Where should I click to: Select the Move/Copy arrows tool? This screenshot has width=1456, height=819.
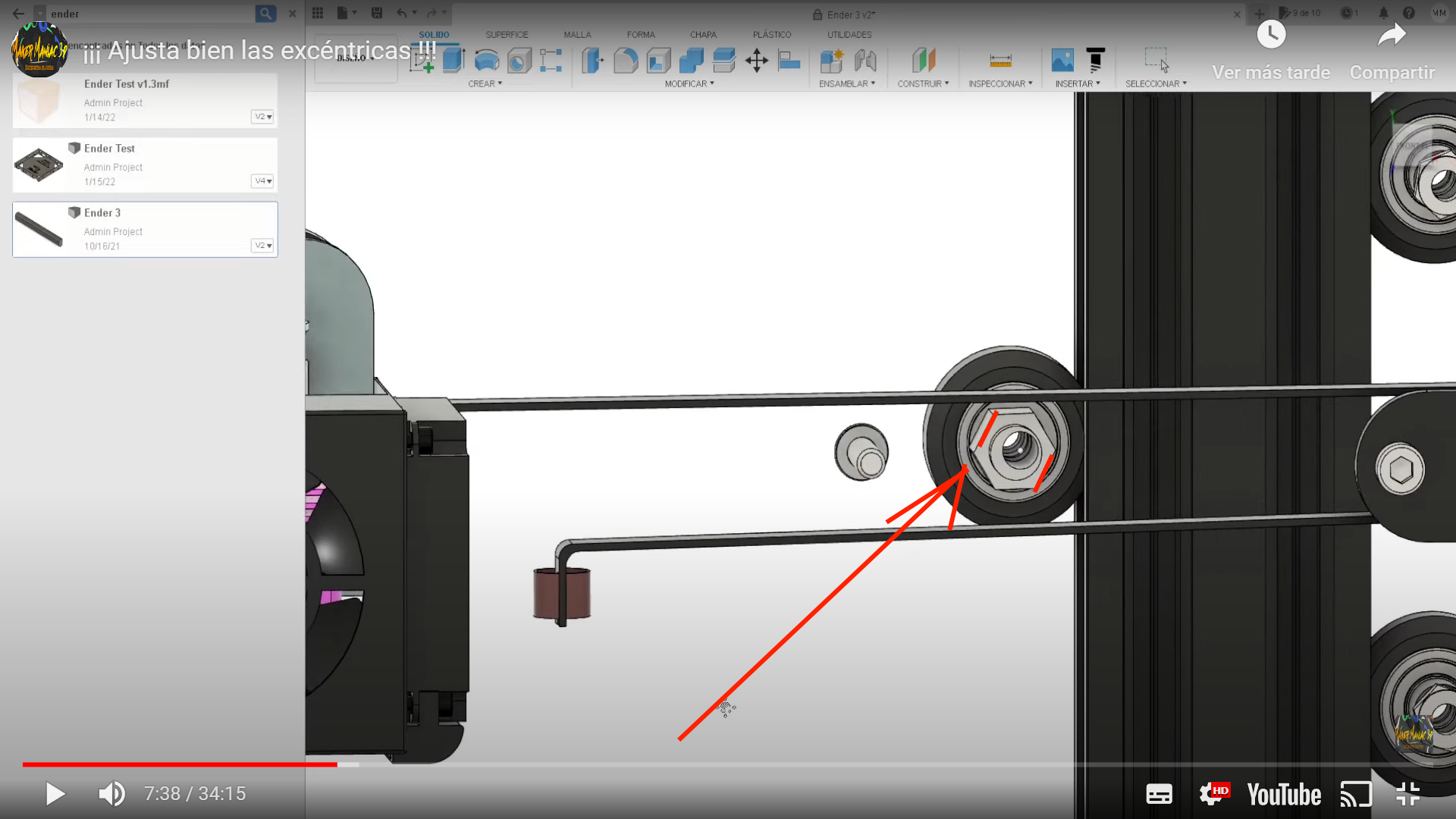tap(756, 60)
